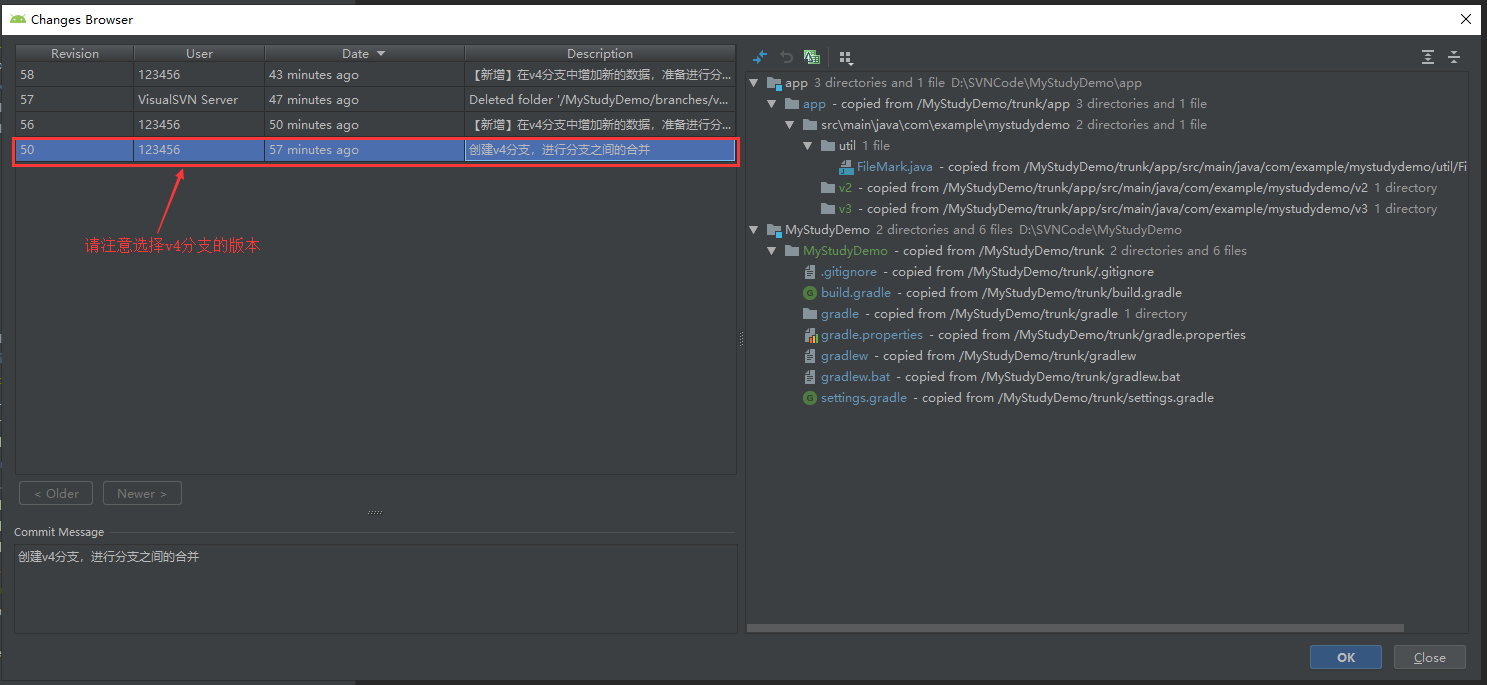The image size is (1487, 685).
Task: Select .gitignore in the changes tree
Action: 849,272
